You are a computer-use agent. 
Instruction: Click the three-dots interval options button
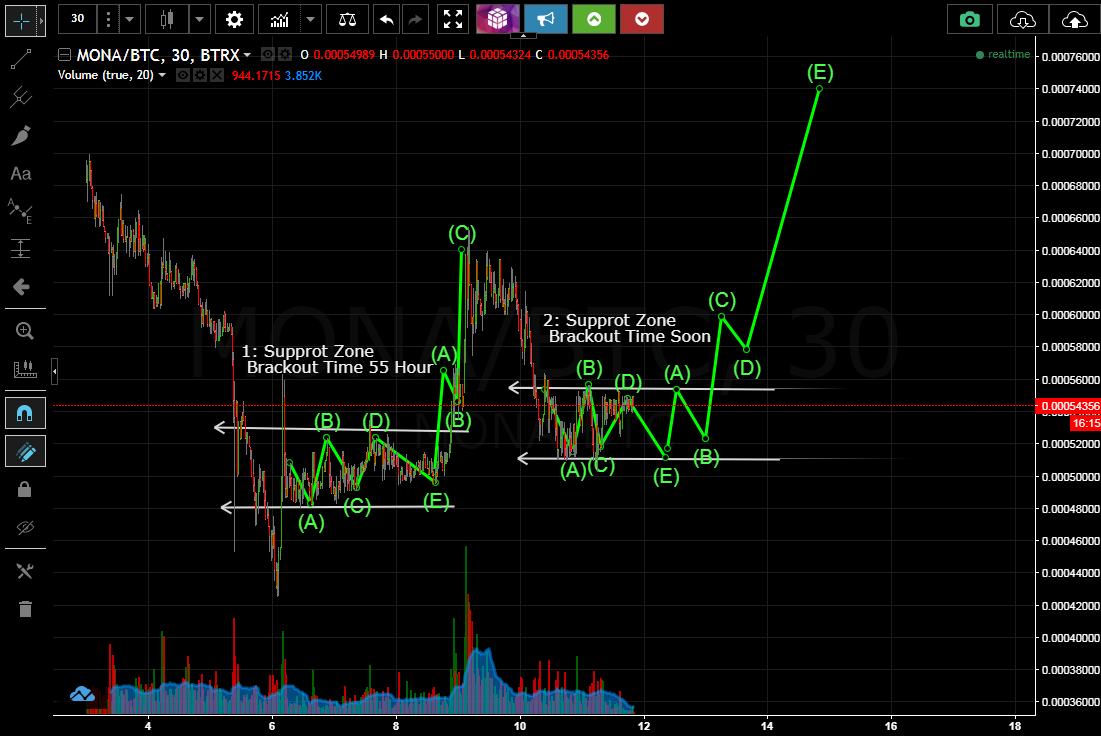(108, 19)
